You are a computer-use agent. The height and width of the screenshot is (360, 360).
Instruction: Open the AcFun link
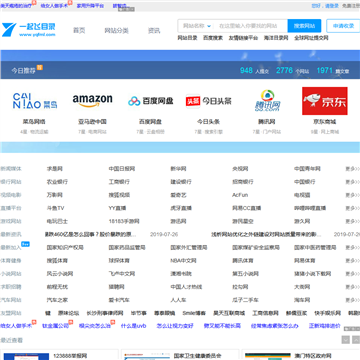pos(240,195)
